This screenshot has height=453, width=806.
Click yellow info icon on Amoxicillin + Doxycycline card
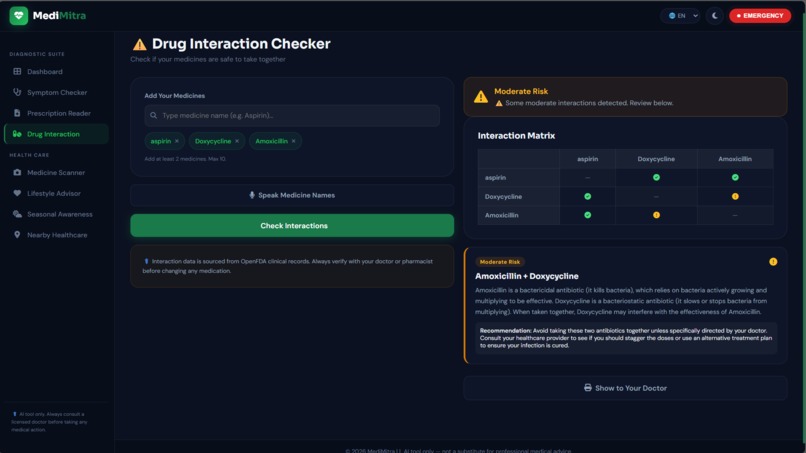[773, 262]
